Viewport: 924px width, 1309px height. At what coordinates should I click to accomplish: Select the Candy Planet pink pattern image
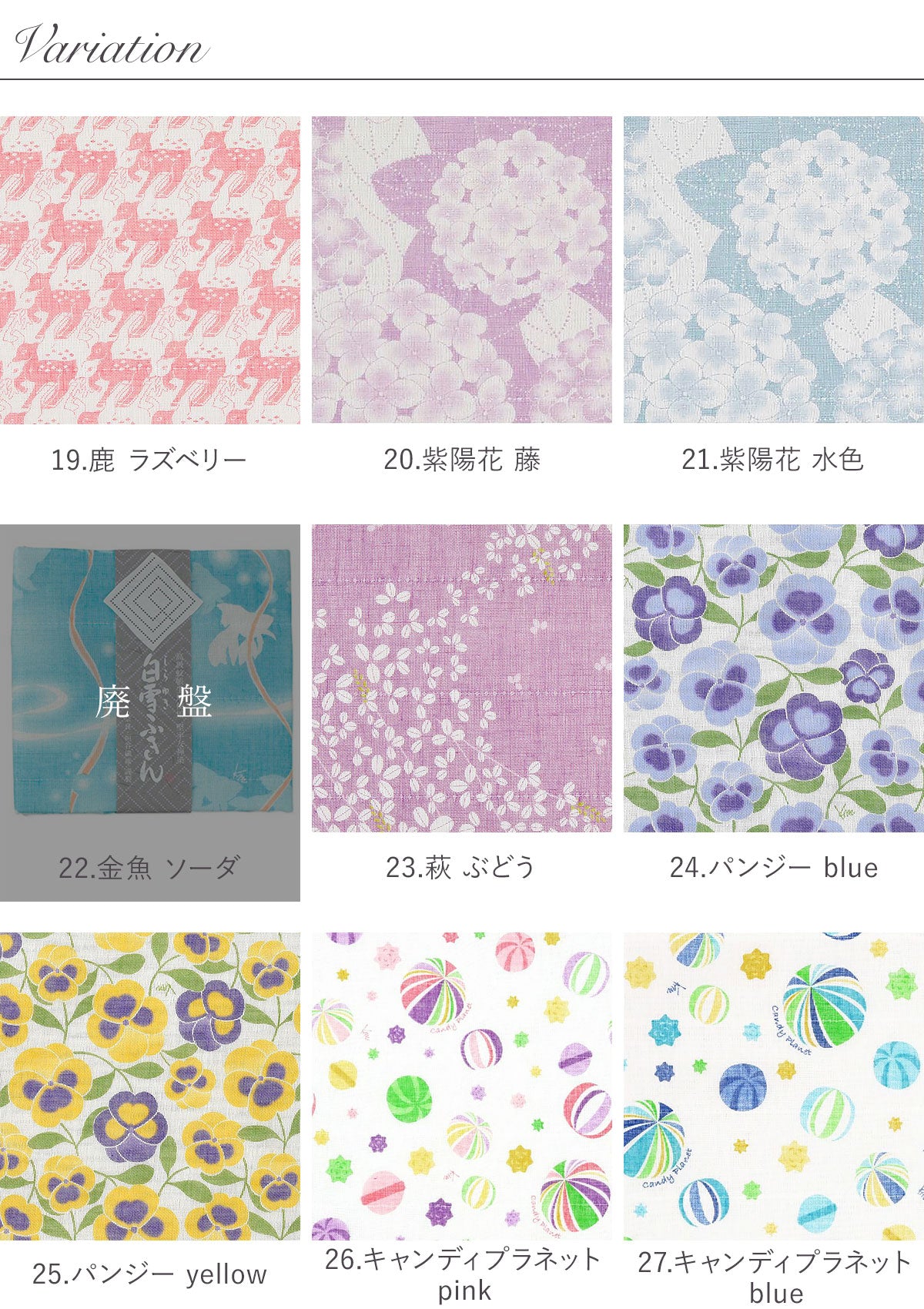pyautogui.click(x=462, y=1086)
